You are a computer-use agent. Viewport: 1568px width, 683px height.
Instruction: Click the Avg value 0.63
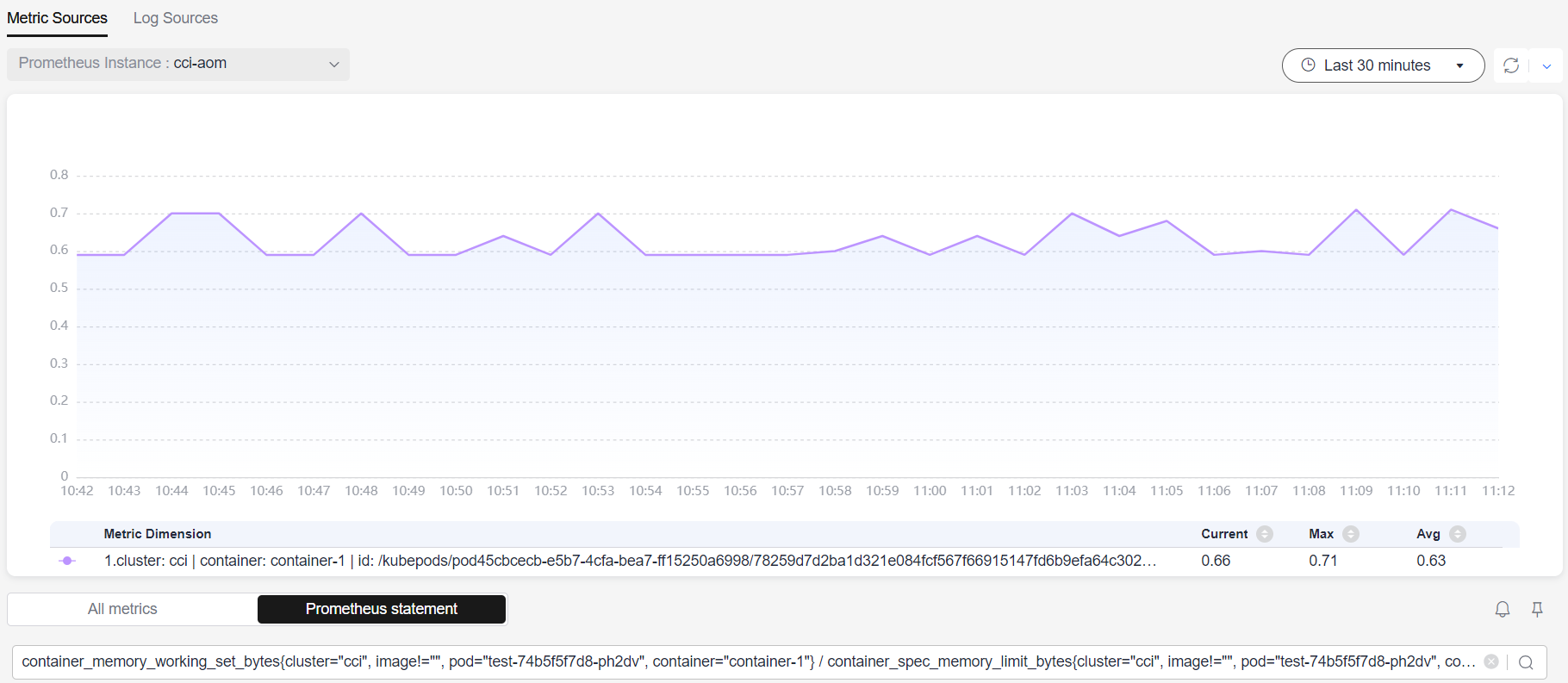[x=1431, y=561]
